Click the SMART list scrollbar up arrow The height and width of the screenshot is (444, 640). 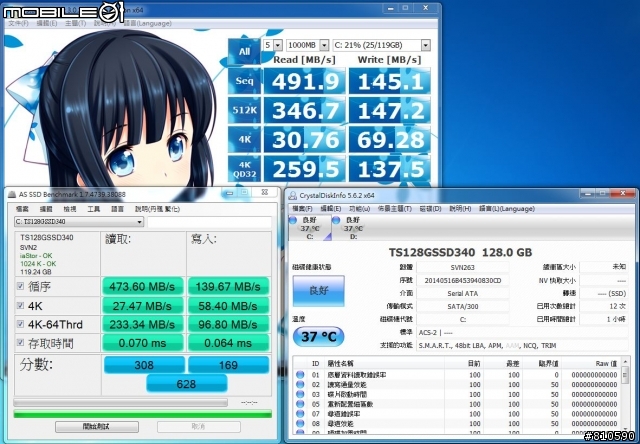(625, 363)
